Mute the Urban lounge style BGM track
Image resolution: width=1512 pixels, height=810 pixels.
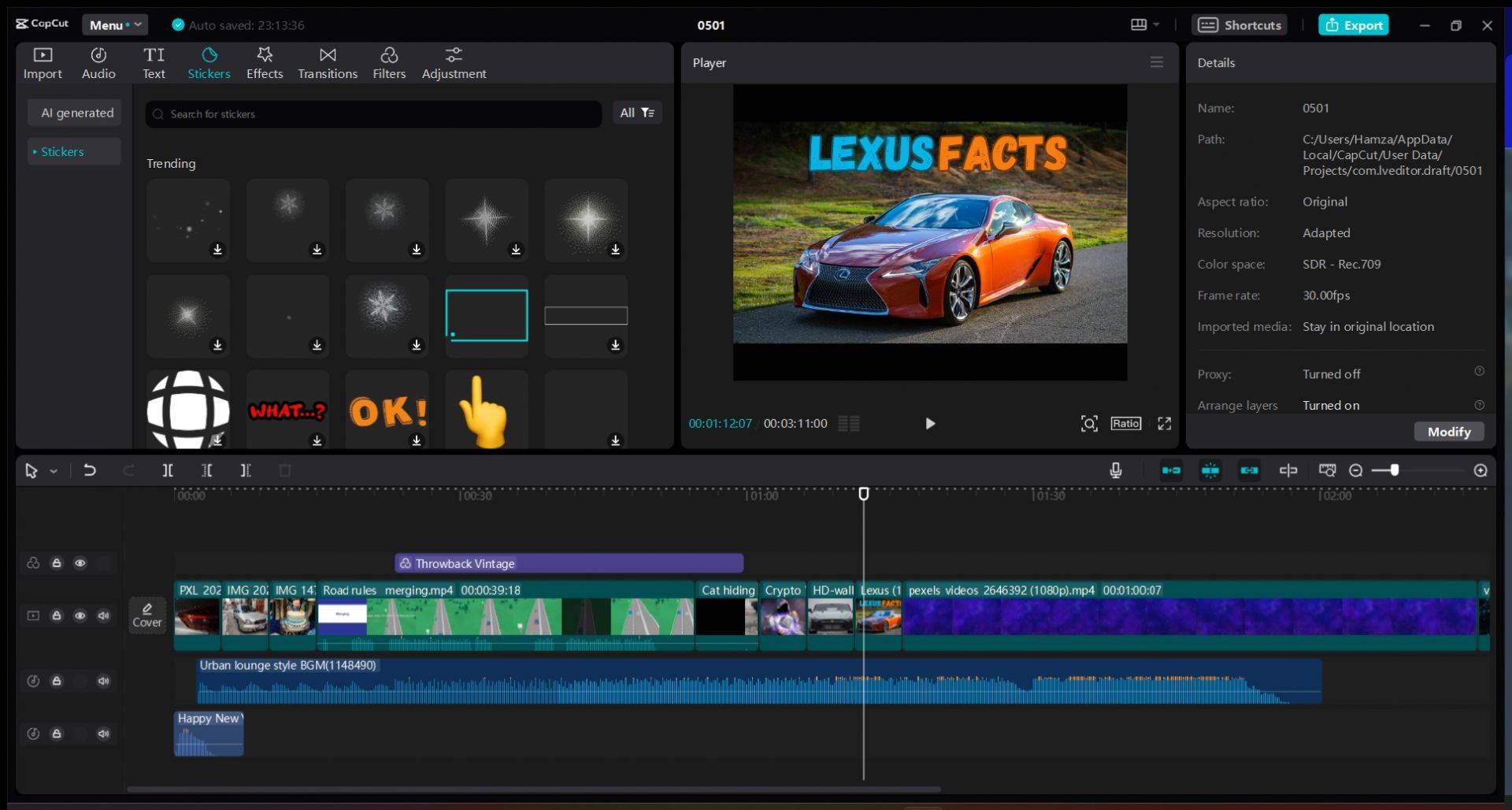[103, 681]
